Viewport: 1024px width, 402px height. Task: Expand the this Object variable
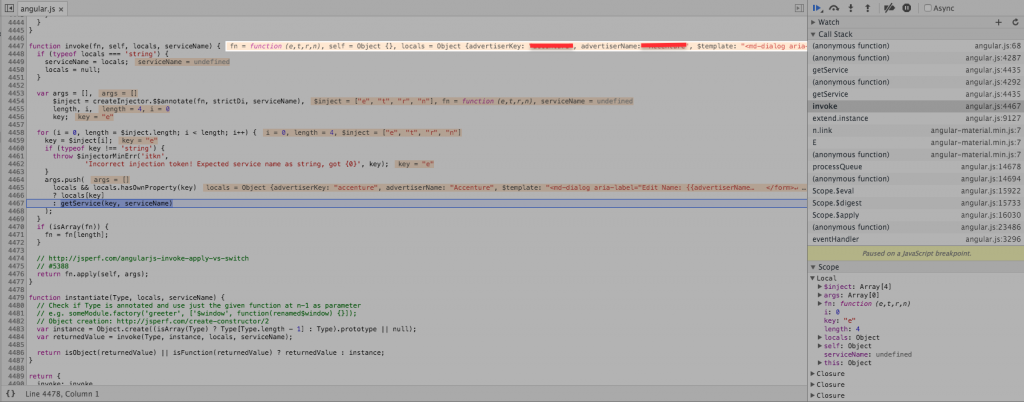[x=820, y=363]
